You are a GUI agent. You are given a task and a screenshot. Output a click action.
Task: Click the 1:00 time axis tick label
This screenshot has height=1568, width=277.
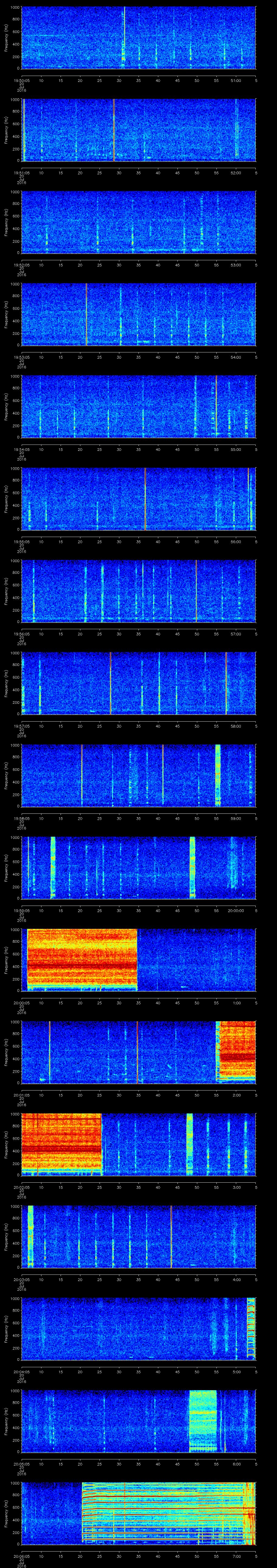(236, 1003)
